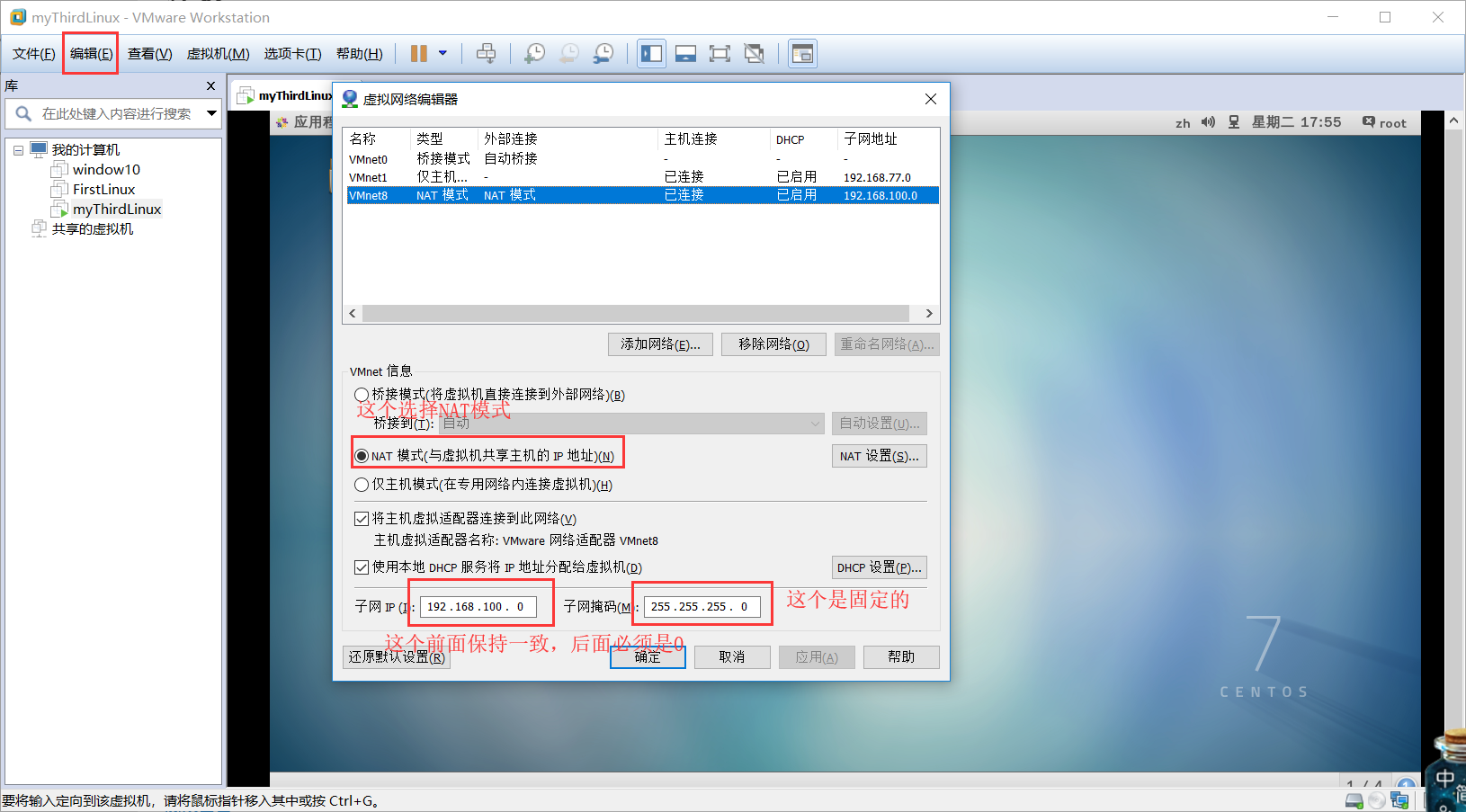Click the guest volume speaker icon

click(x=1208, y=122)
